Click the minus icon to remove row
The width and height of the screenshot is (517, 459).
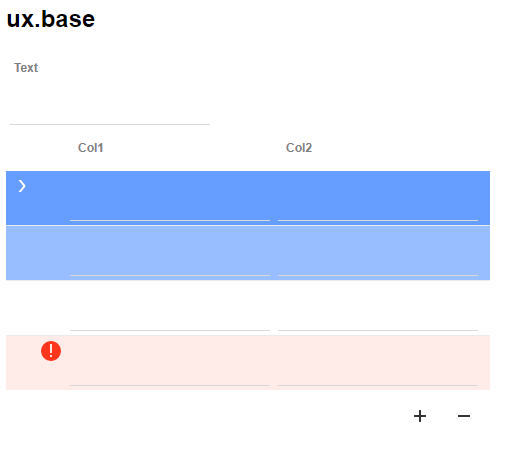pyautogui.click(x=464, y=416)
